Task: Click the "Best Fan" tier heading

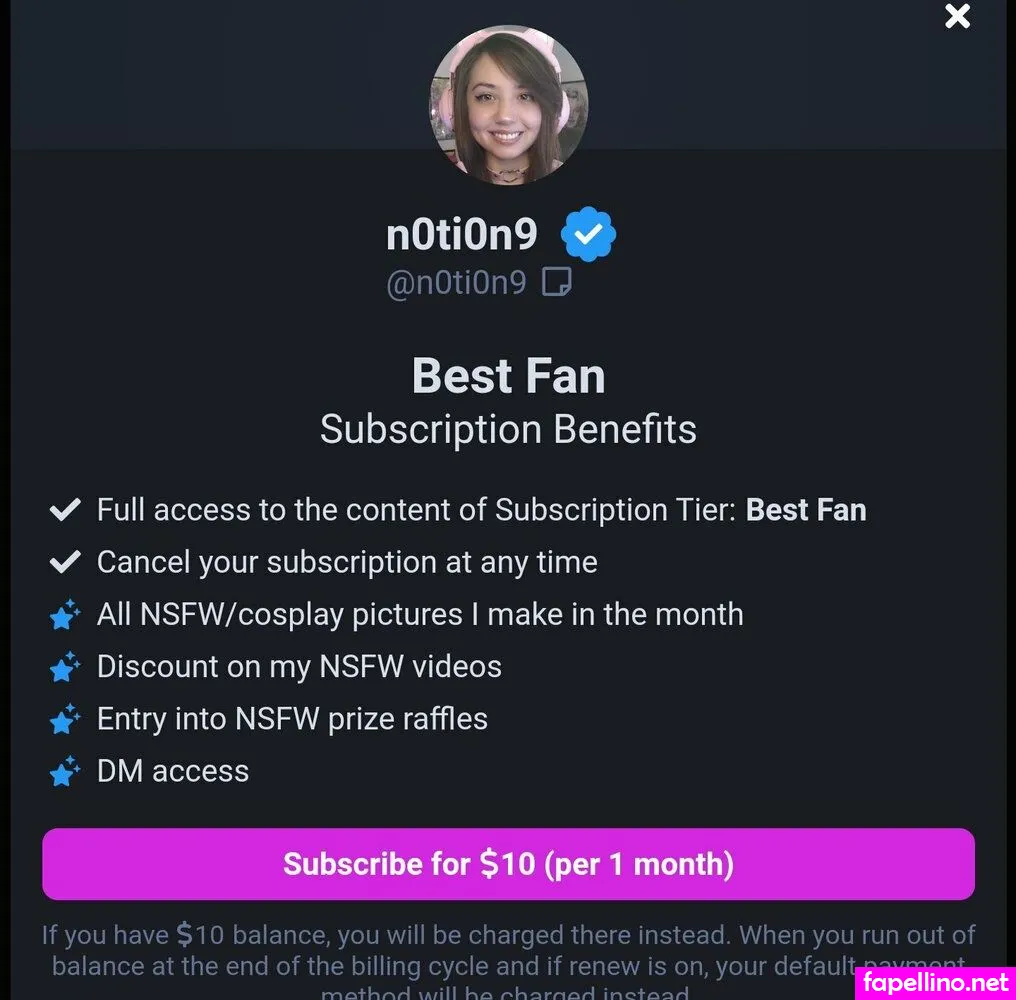Action: pos(508,377)
